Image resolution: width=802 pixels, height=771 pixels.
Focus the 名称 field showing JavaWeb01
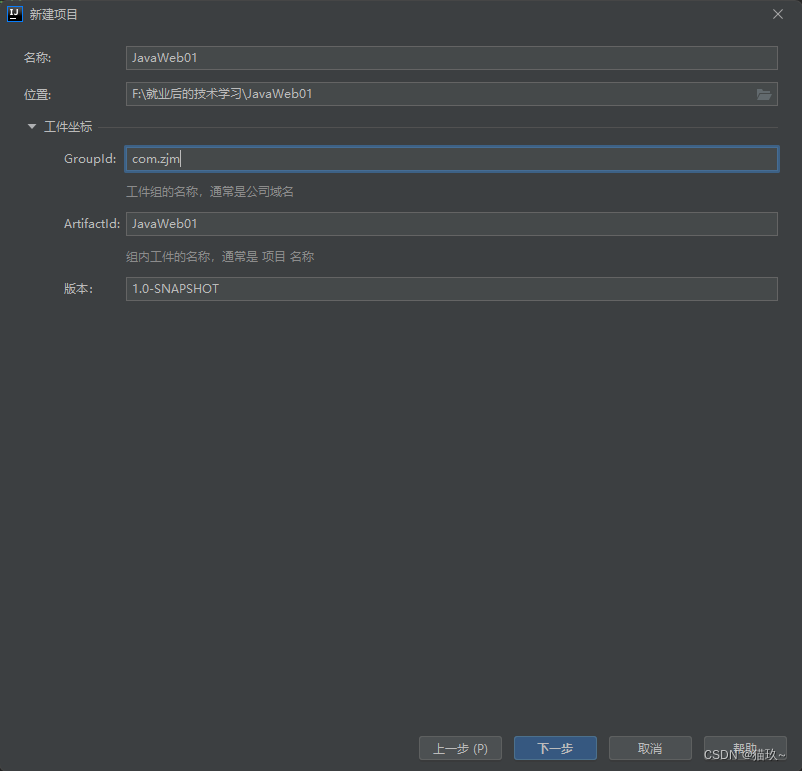[x=450, y=58]
